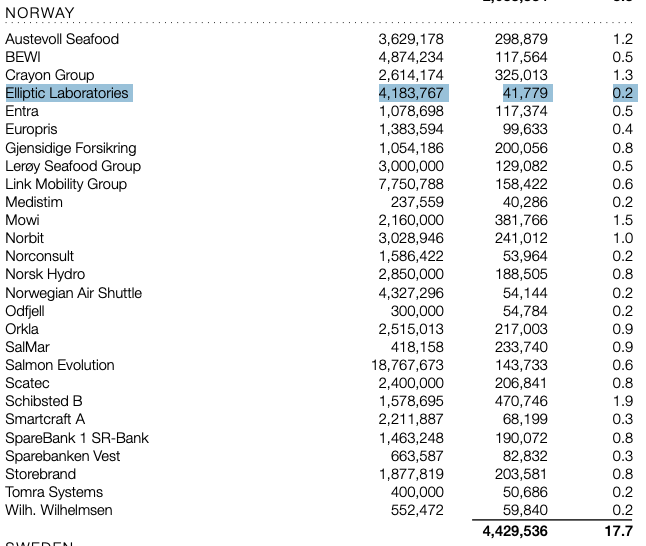Click Crayon Group value 325,013
Image resolution: width=646 pixels, height=546 pixels.
pos(521,75)
